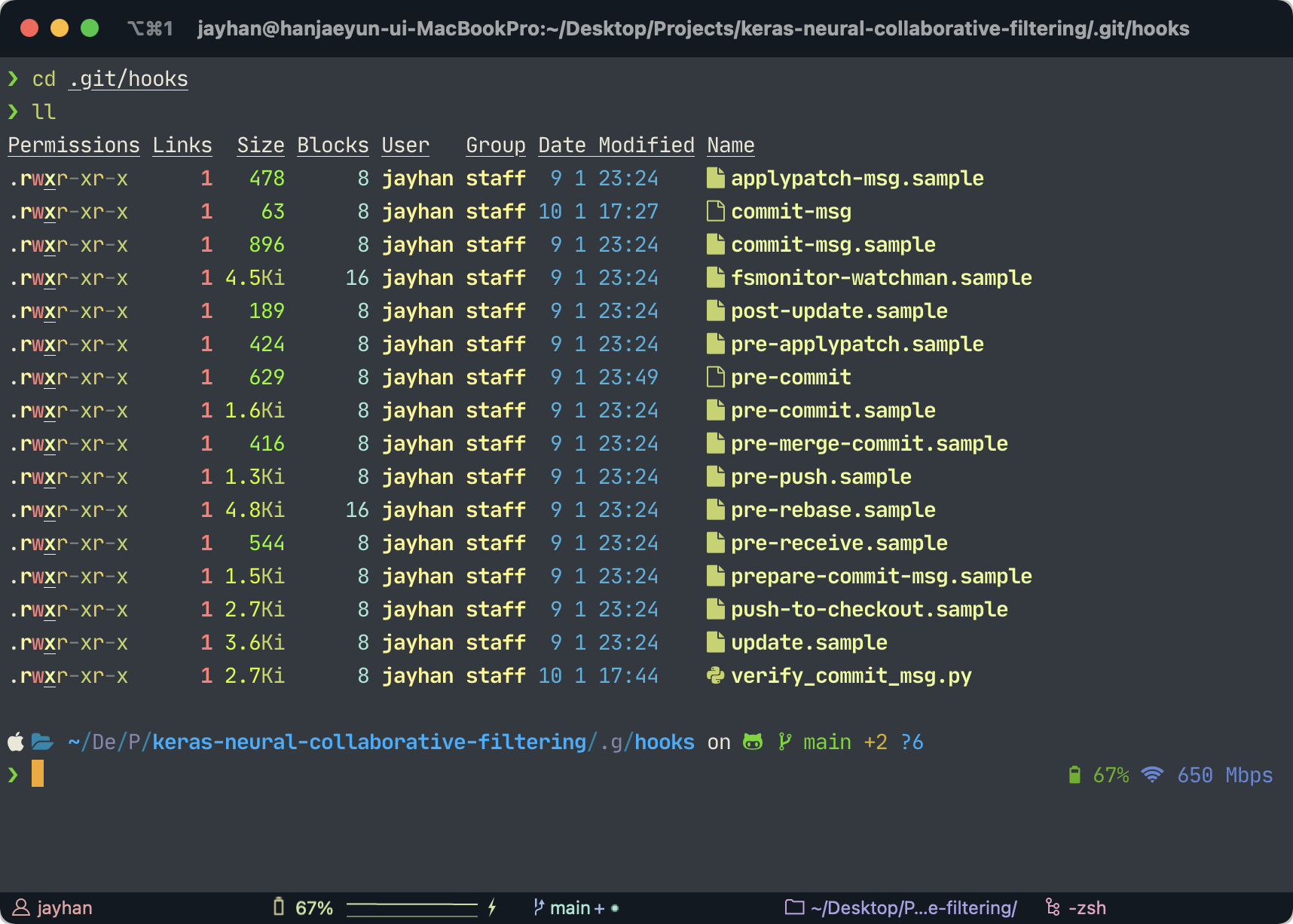Click the user icon in status bar
The width and height of the screenshot is (1293, 924).
[21, 907]
